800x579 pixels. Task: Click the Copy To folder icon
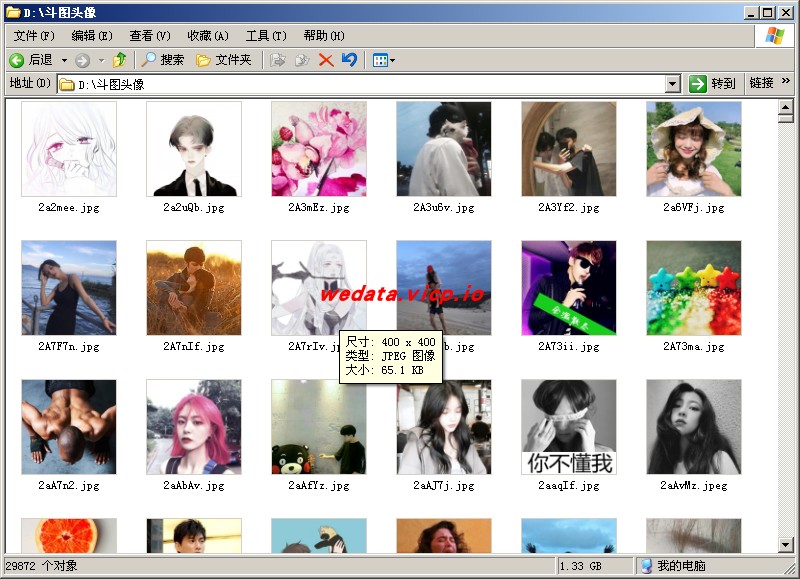tap(302, 60)
